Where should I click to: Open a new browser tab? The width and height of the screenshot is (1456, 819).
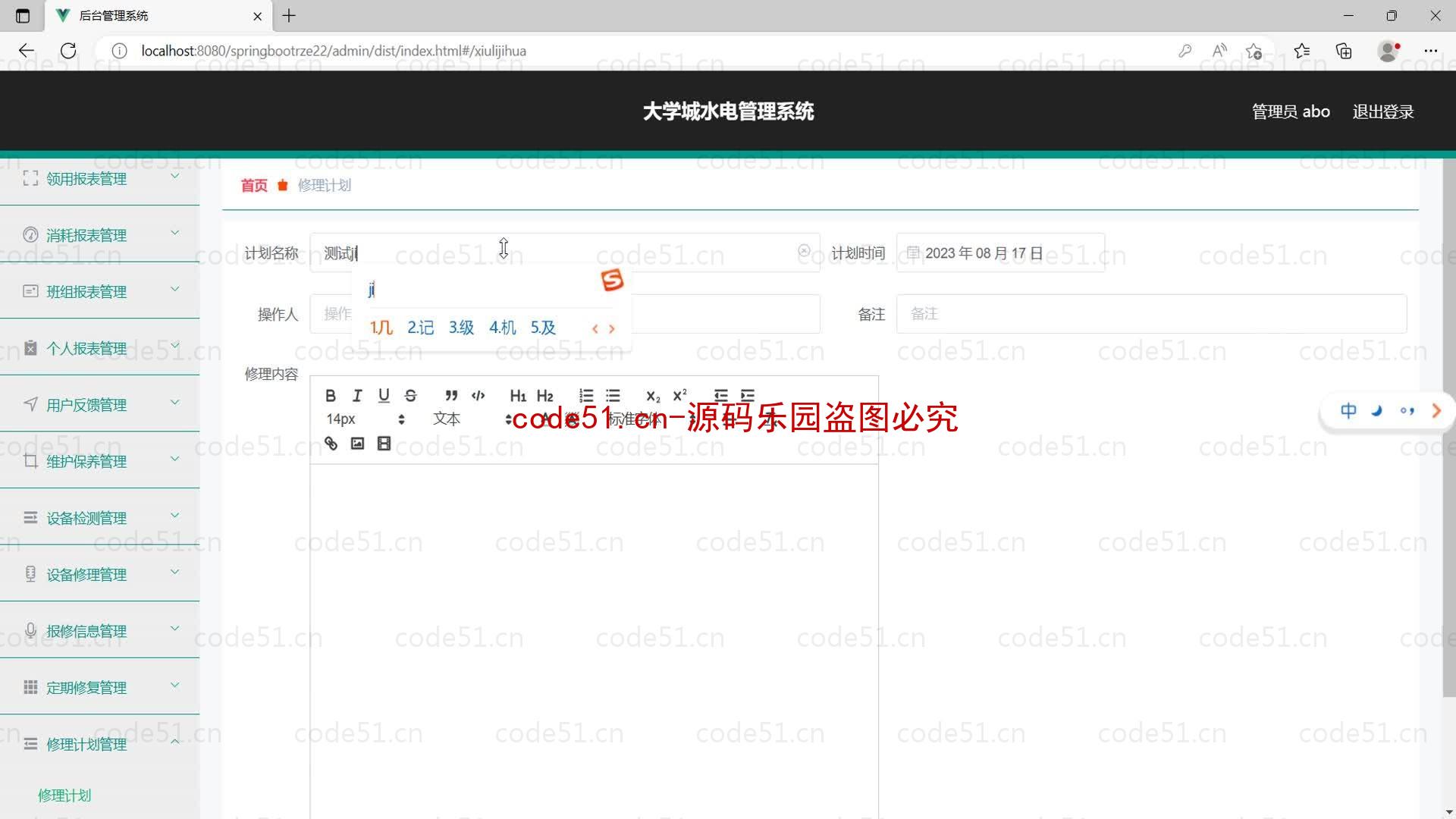point(289,15)
